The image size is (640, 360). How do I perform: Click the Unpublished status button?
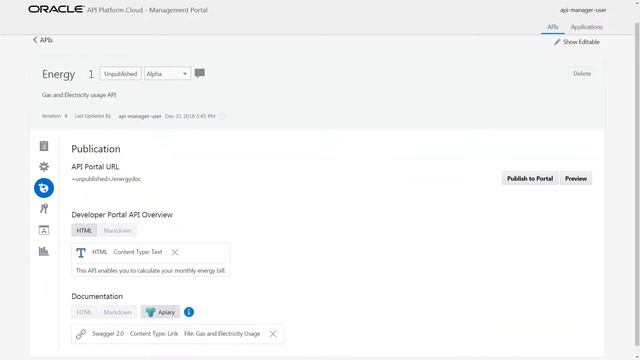pyautogui.click(x=120, y=73)
